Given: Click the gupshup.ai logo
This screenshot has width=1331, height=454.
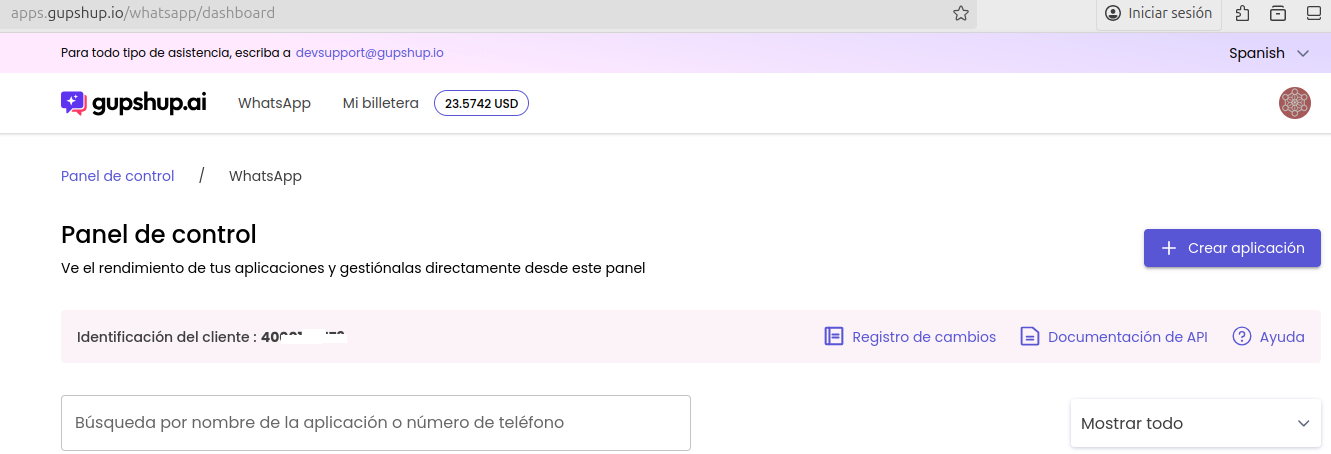Looking at the screenshot, I should [x=134, y=103].
